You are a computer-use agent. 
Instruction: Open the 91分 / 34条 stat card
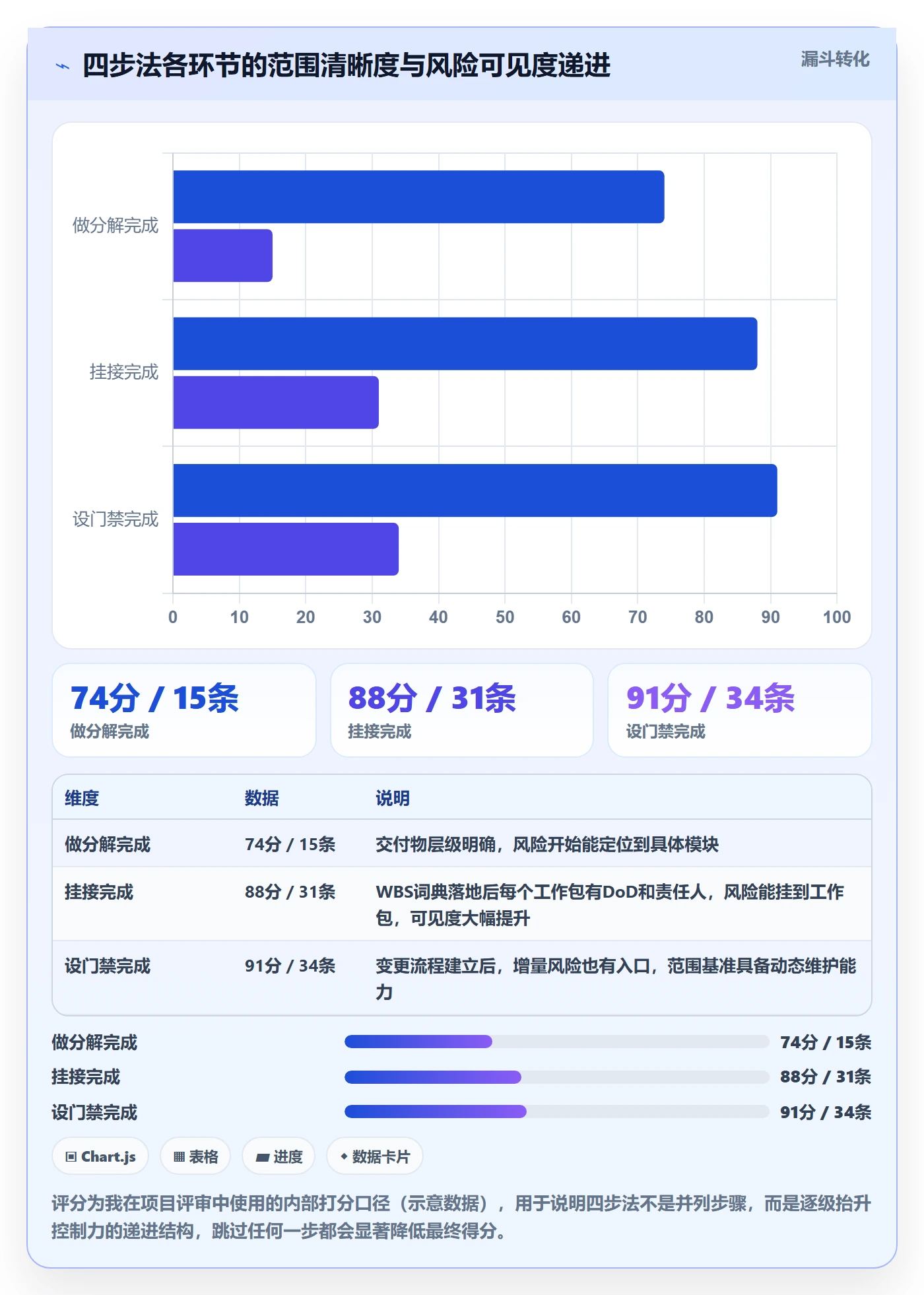(740, 710)
